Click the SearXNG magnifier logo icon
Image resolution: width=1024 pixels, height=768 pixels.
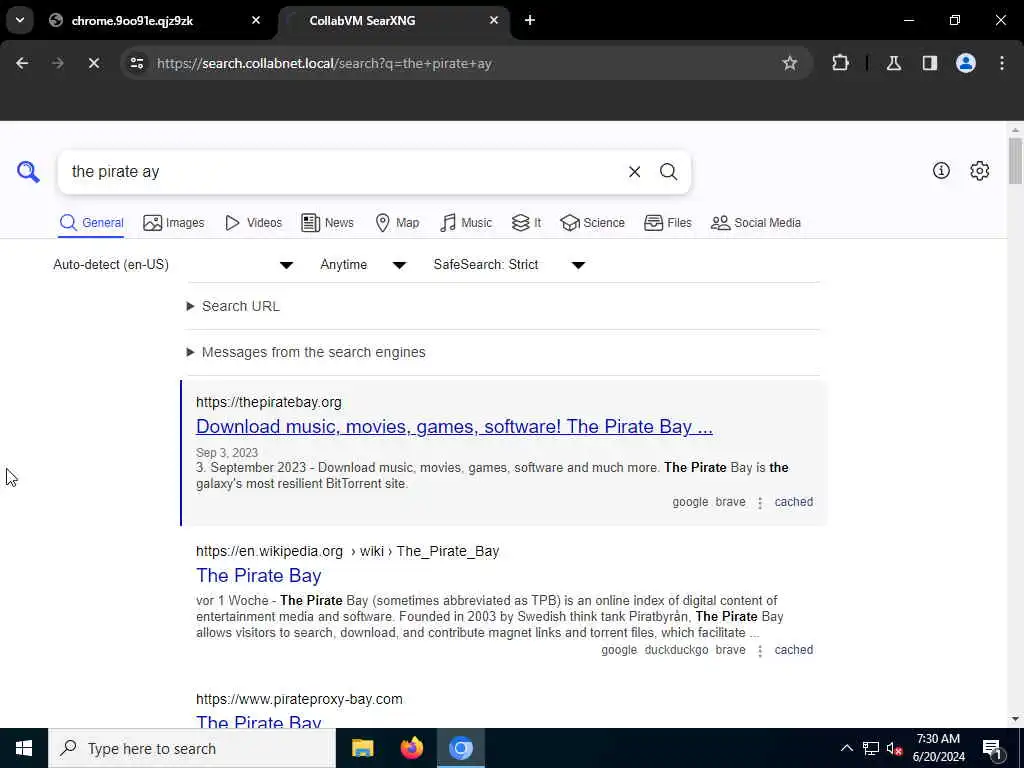[28, 172]
